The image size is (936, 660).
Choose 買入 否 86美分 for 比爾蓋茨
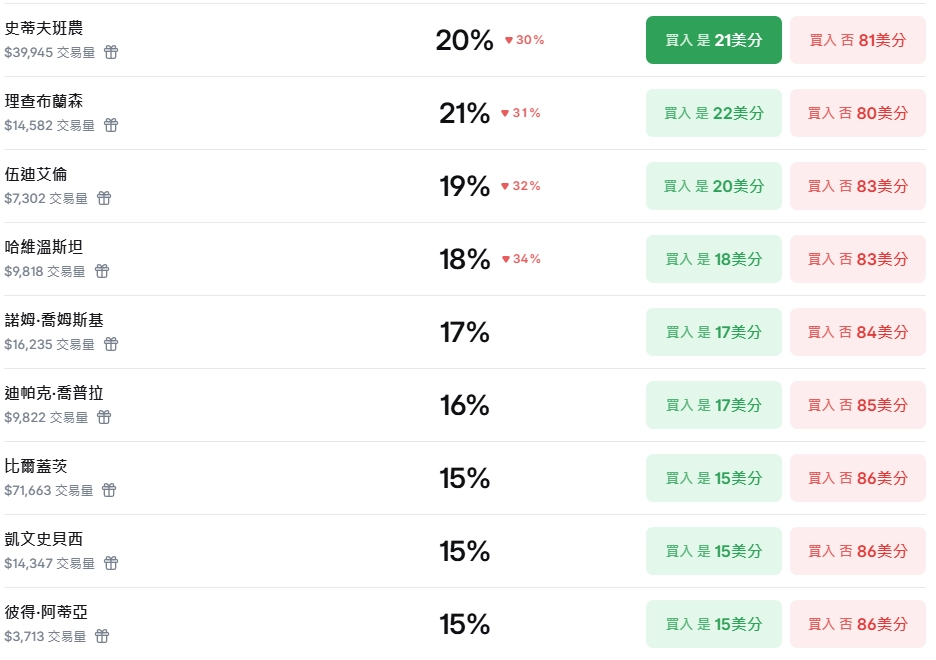[857, 478]
